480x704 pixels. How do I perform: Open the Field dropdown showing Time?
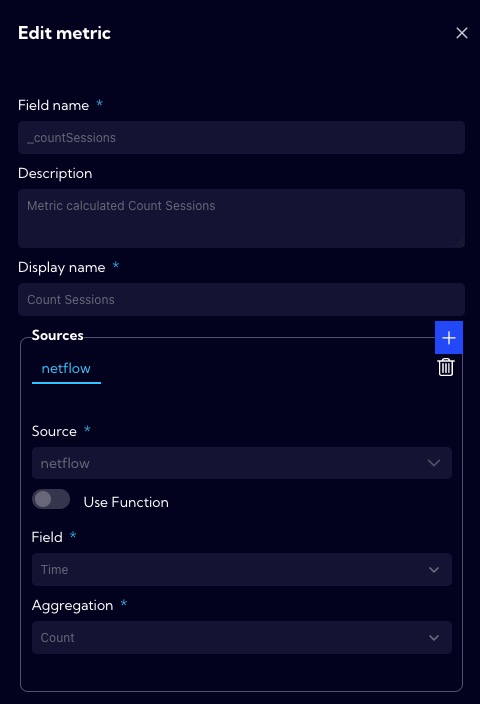[x=242, y=570]
